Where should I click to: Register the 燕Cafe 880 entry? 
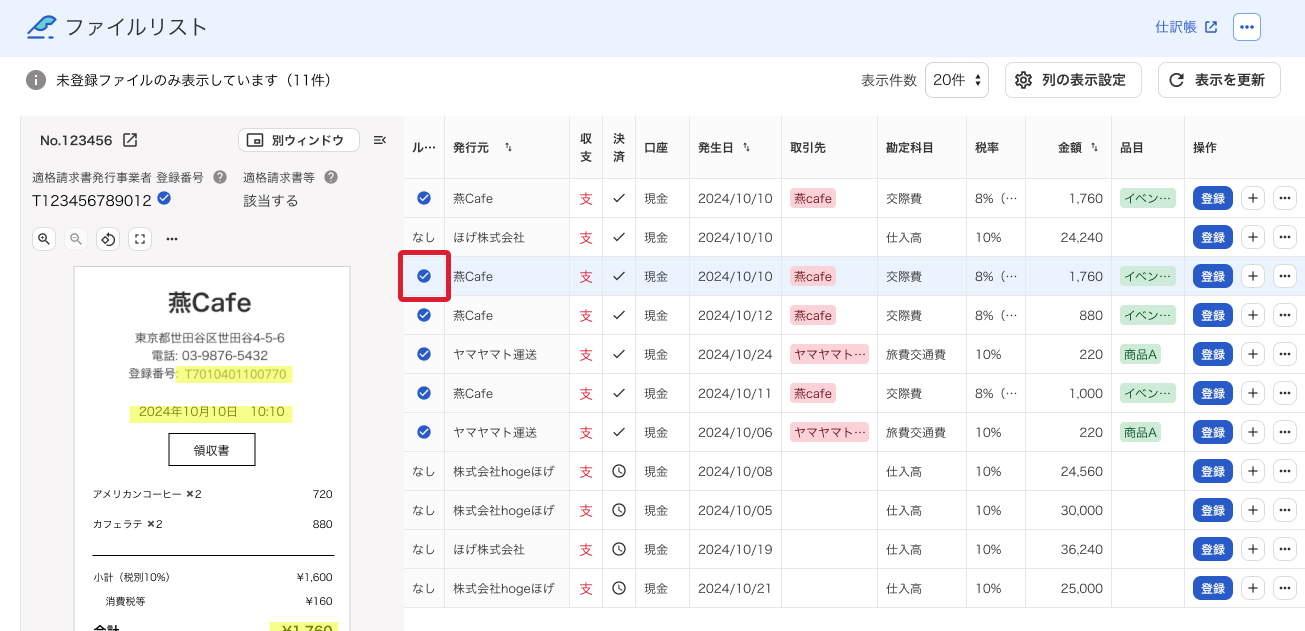1213,315
